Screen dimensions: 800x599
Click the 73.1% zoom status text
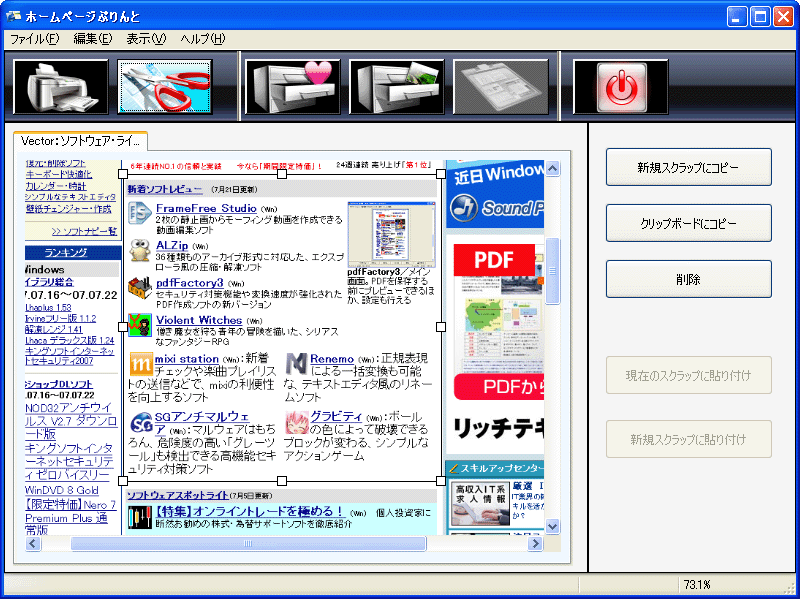(697, 584)
